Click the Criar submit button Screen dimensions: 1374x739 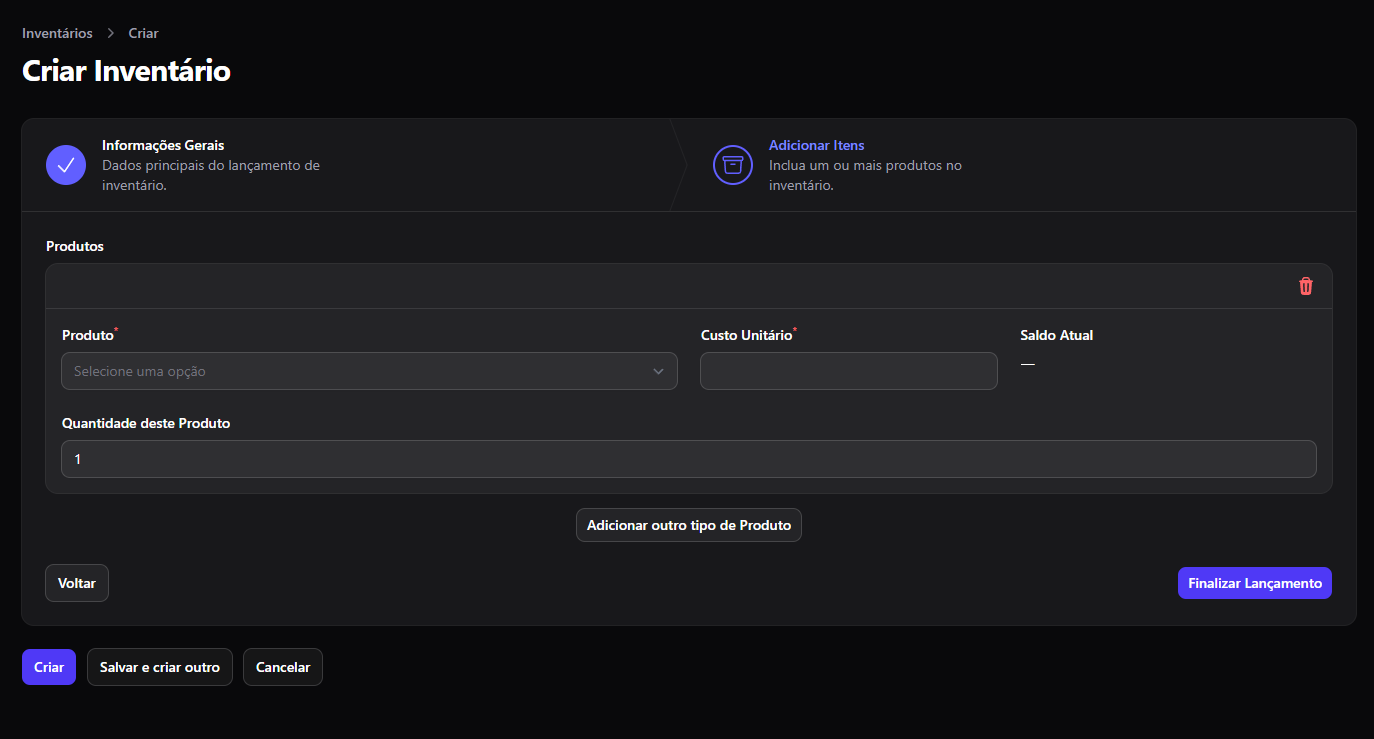pyautogui.click(x=49, y=667)
